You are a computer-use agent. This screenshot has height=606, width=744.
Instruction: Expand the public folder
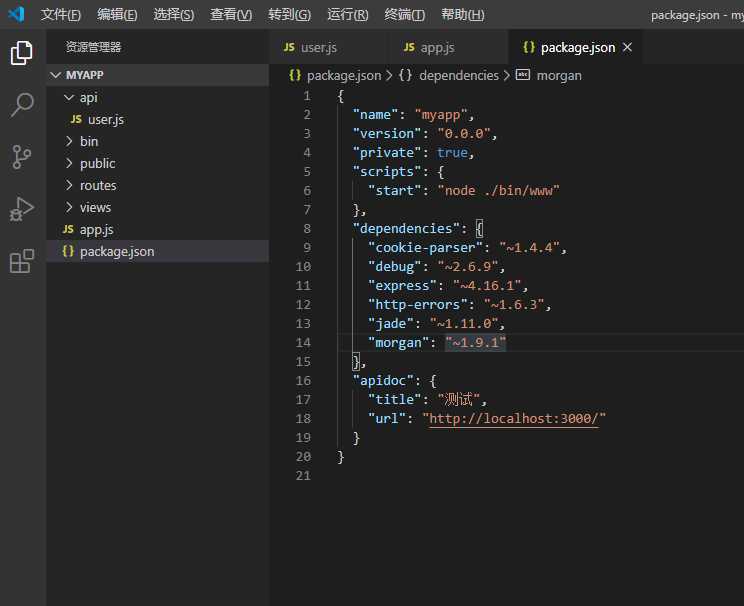[x=69, y=163]
